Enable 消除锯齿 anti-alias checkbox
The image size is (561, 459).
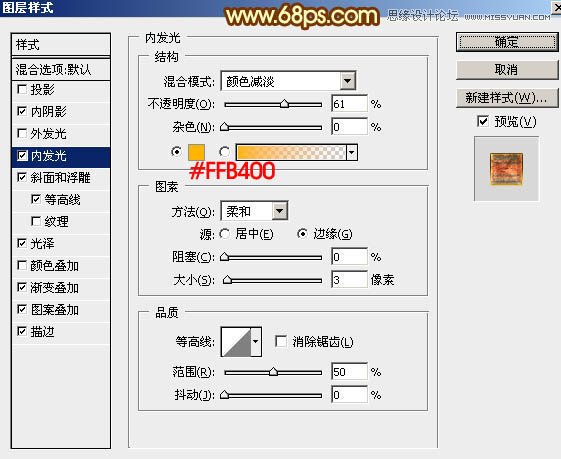[281, 341]
